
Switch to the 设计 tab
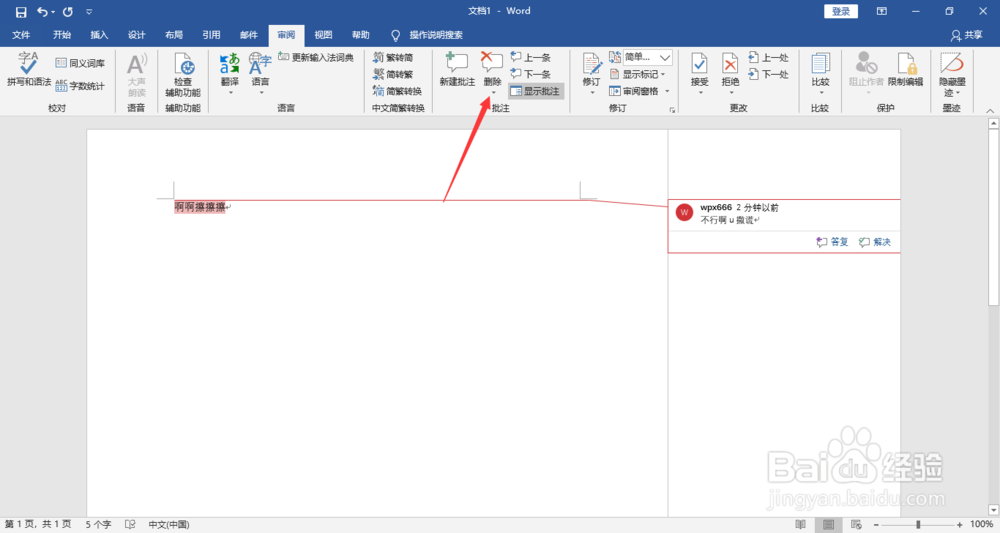[136, 35]
